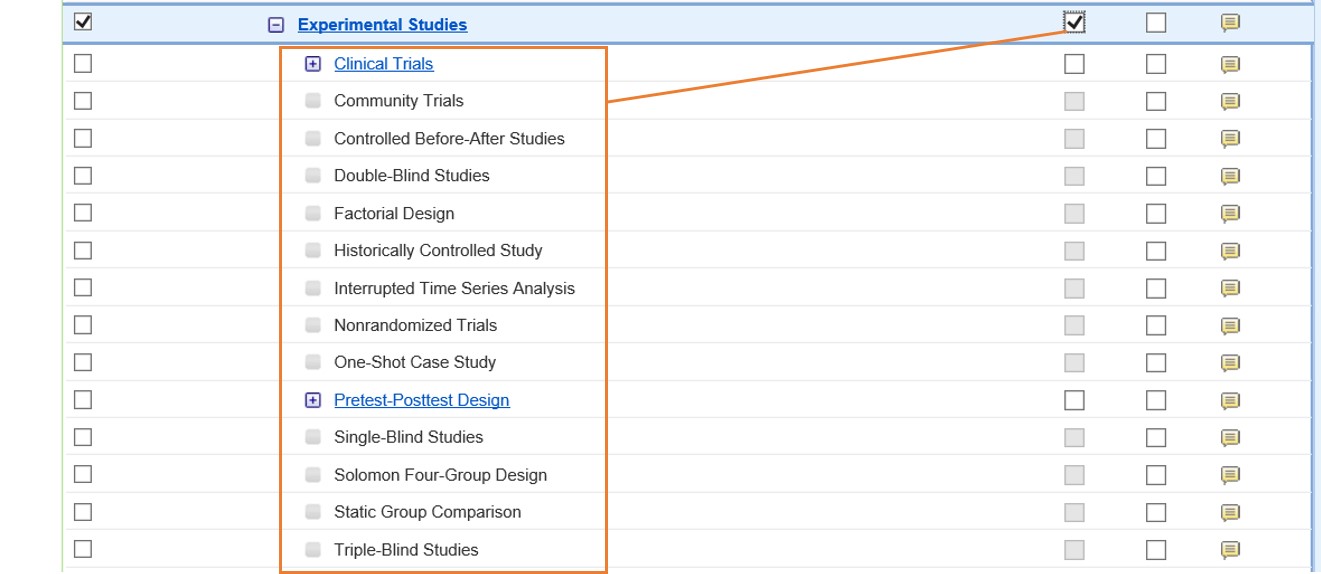Select the leftmost checkbox for Solomon Four-Group Design

click(83, 474)
